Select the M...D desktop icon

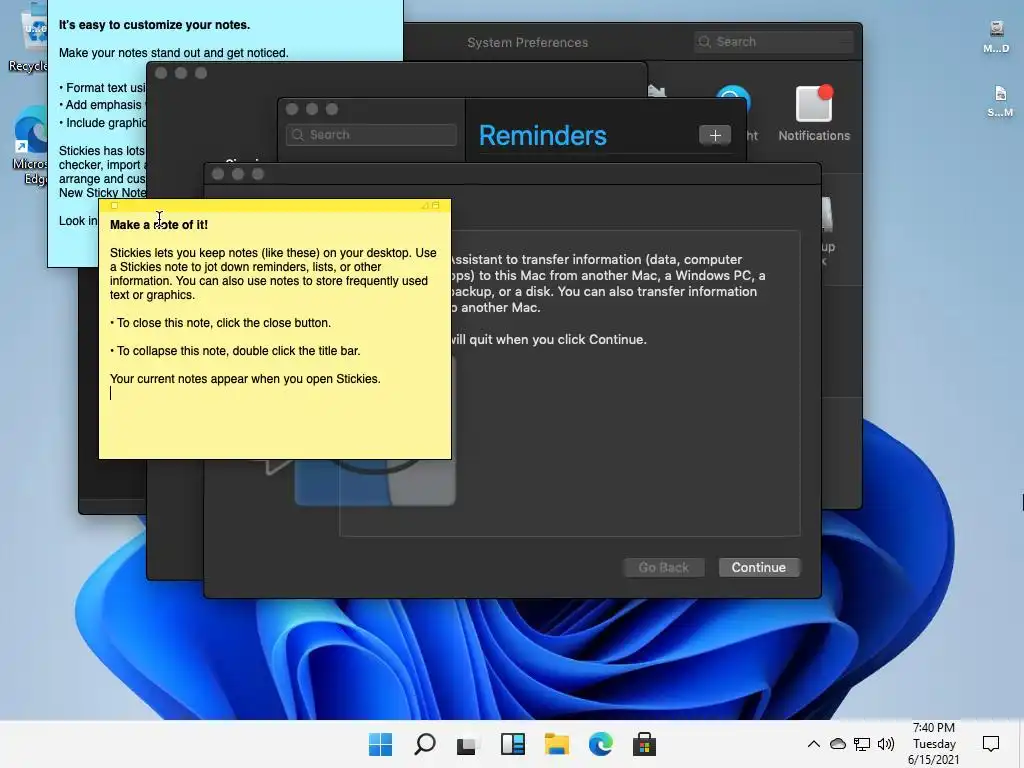(x=996, y=37)
